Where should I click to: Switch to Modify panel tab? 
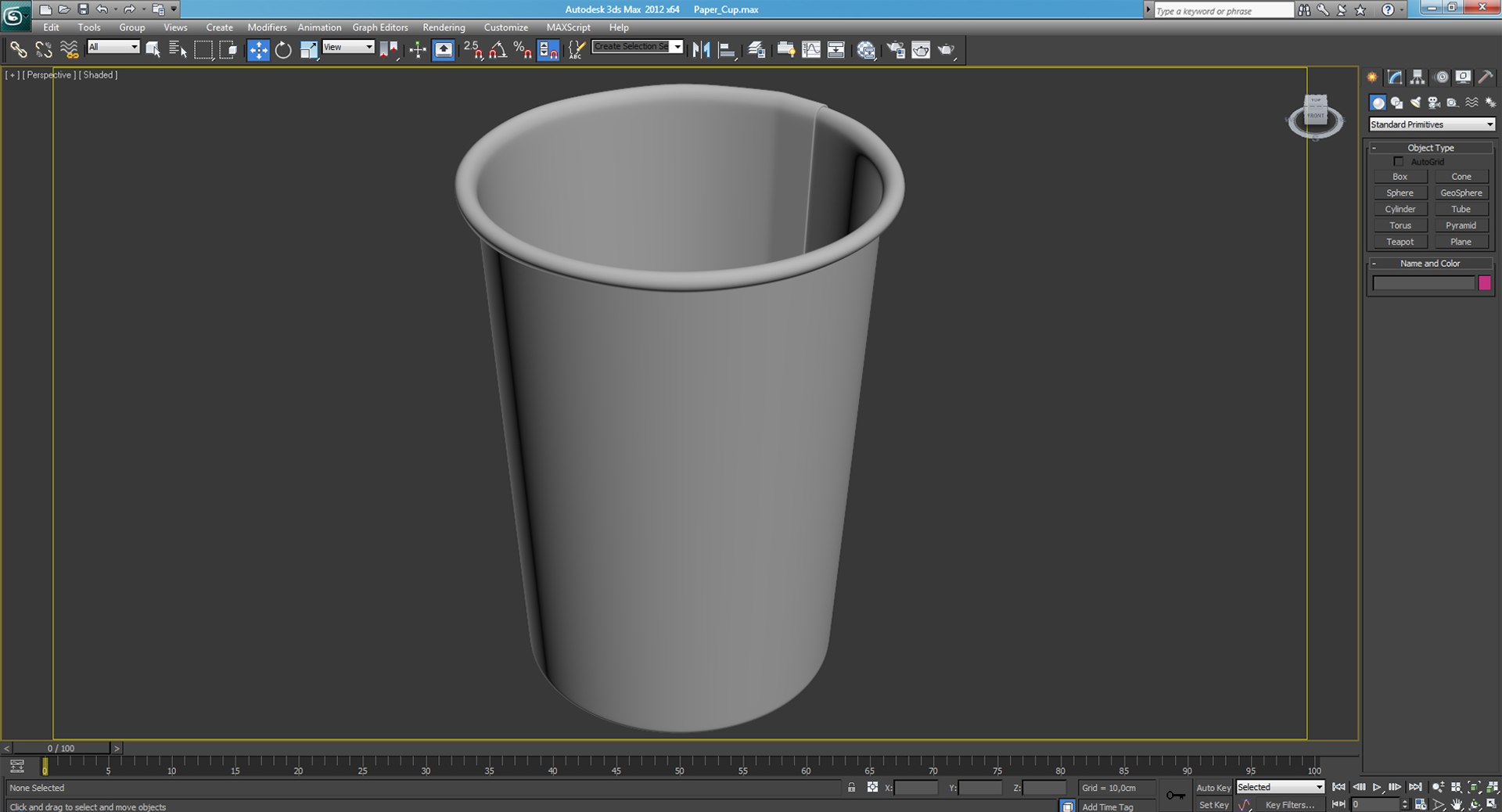pos(1395,77)
